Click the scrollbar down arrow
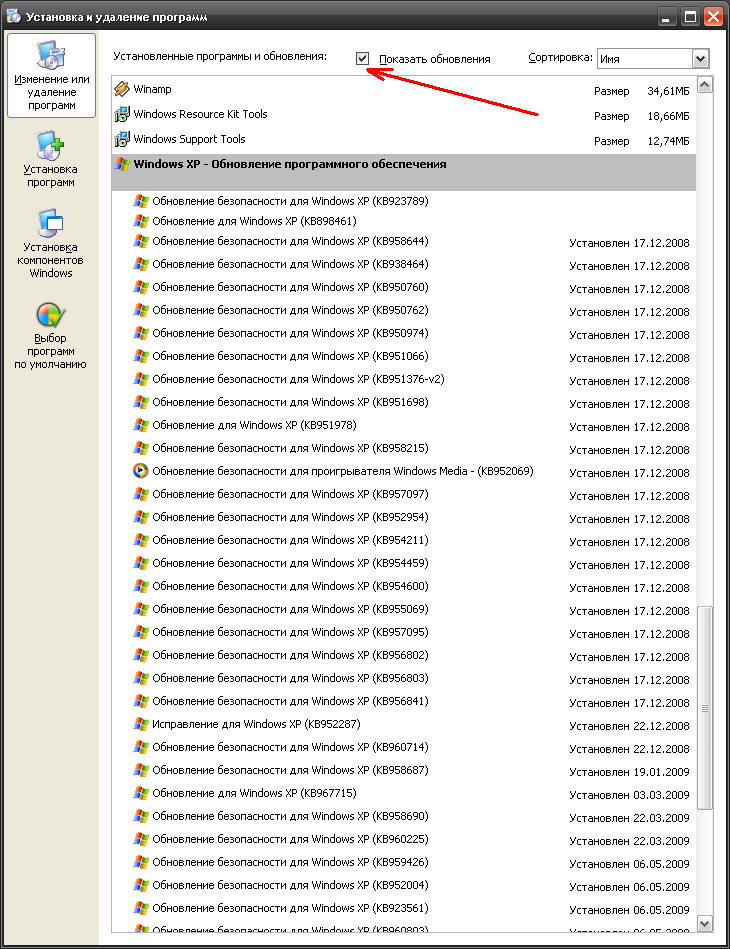This screenshot has width=730, height=949. pos(704,924)
